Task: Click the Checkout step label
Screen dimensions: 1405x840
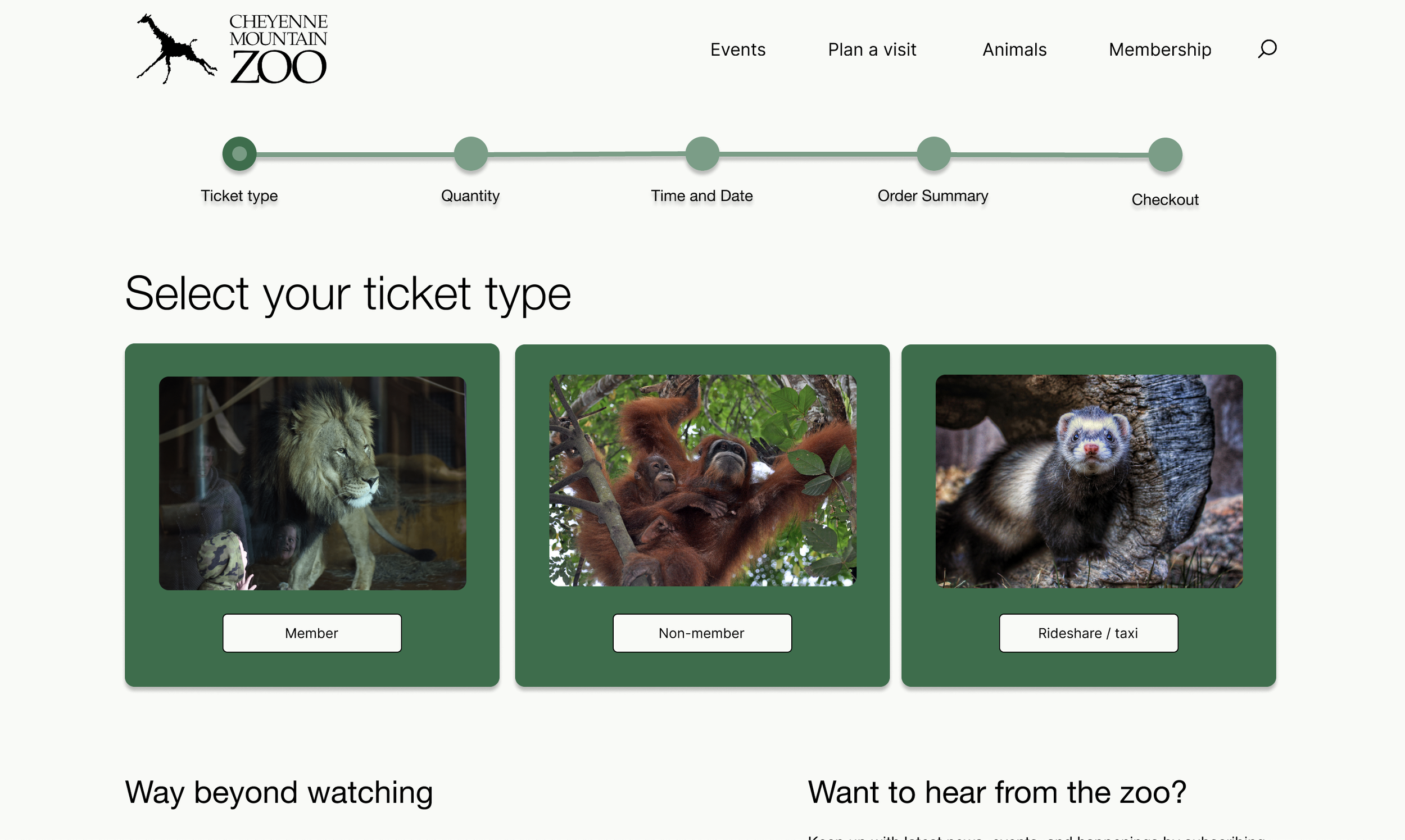Action: point(1165,200)
